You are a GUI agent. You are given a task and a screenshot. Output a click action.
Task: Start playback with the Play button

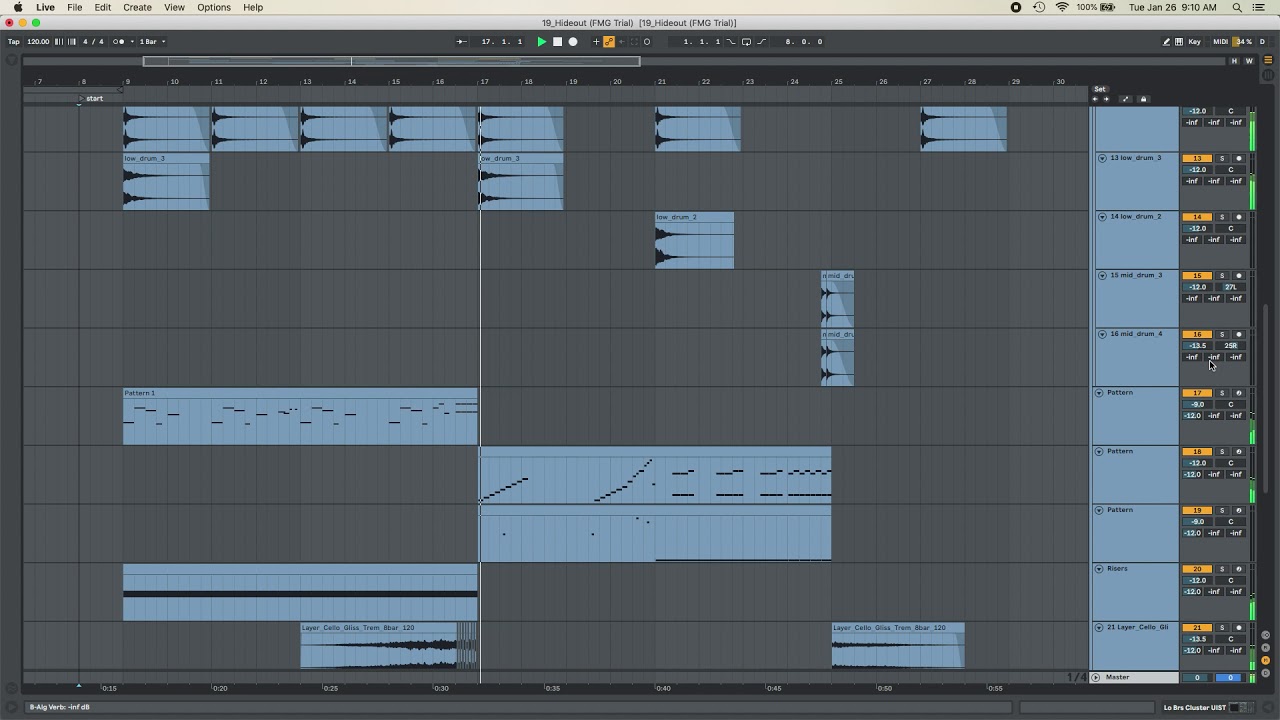coord(542,42)
